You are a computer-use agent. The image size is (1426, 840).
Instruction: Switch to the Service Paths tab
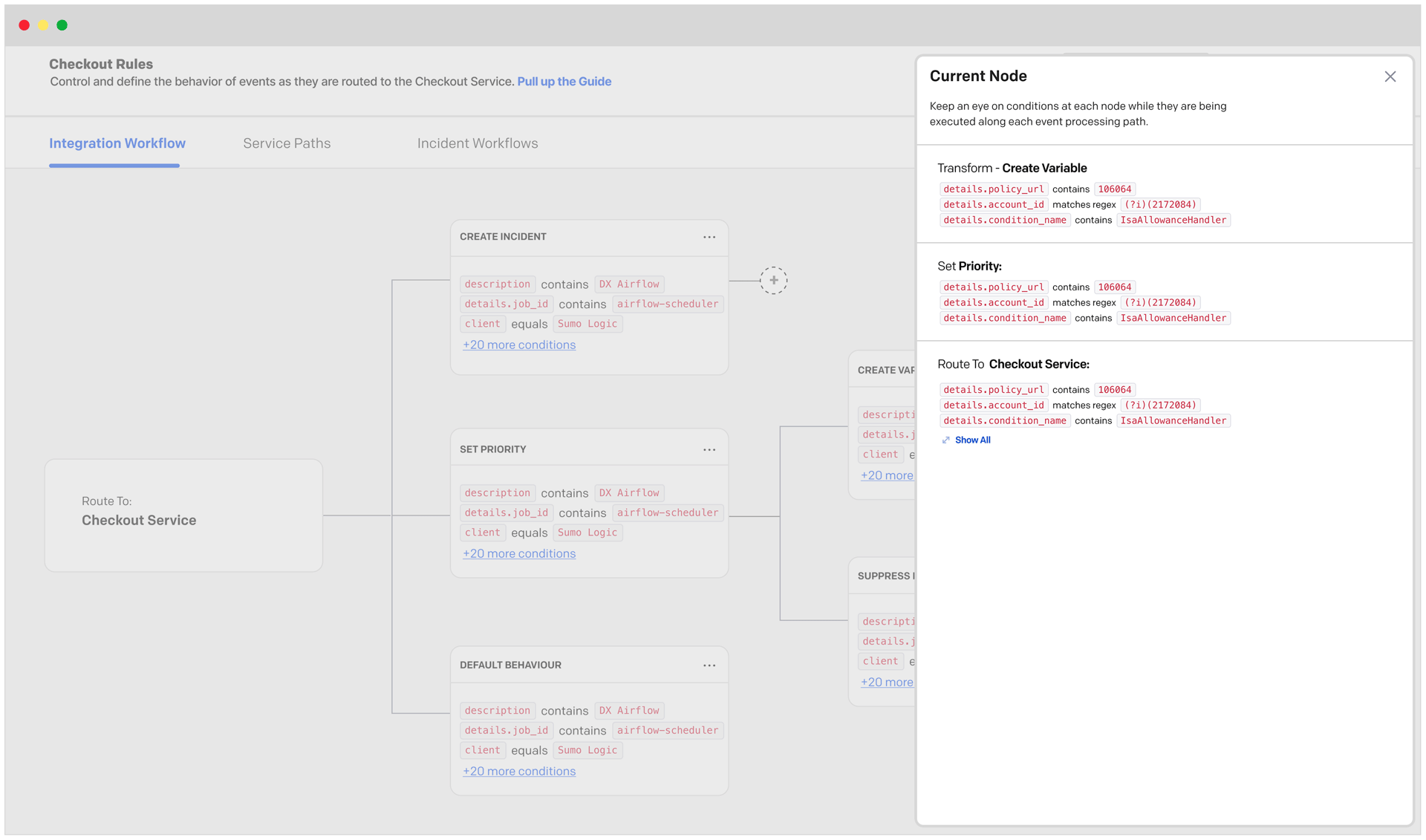tap(287, 143)
